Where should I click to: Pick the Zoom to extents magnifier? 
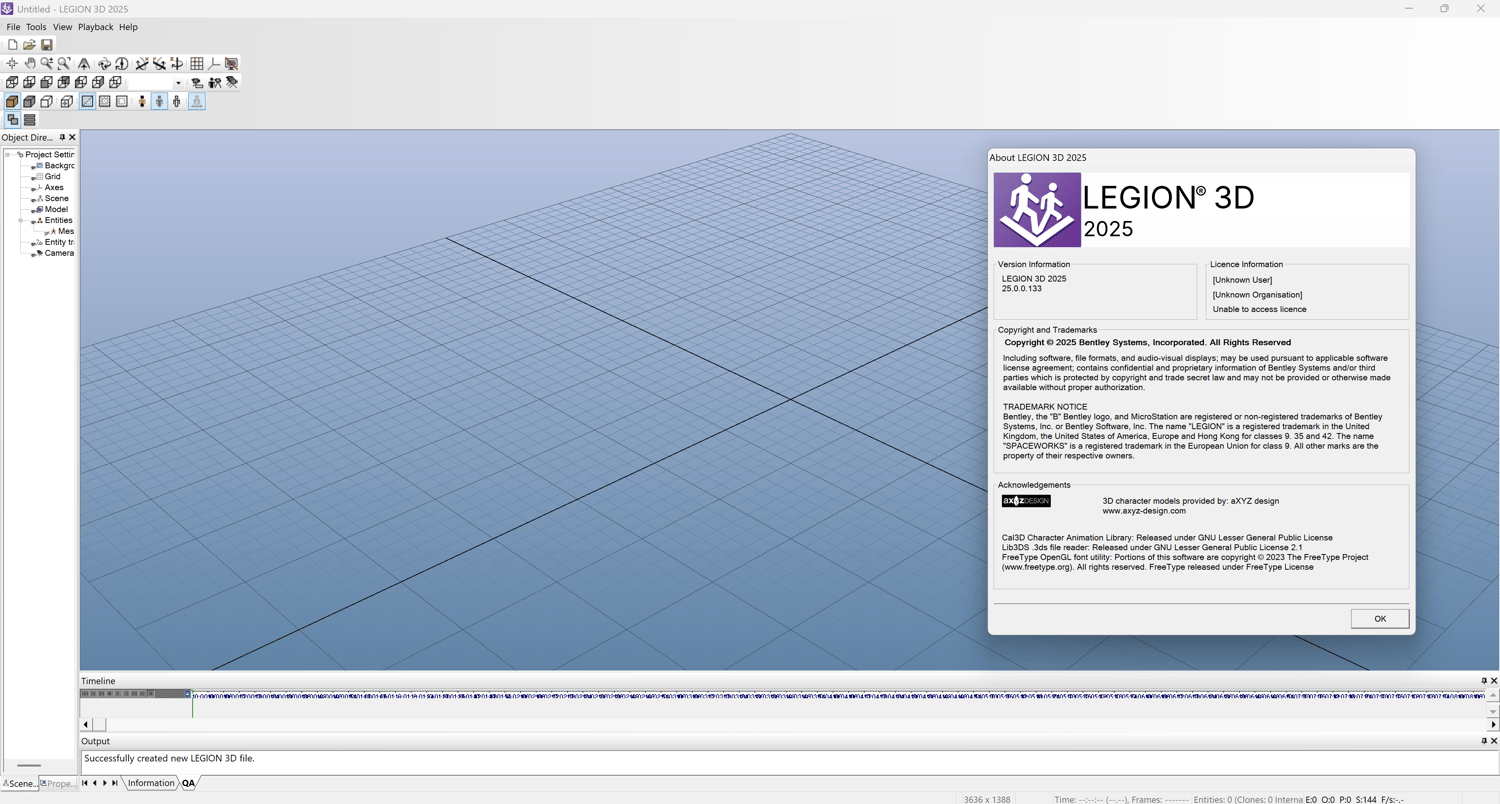(64, 64)
